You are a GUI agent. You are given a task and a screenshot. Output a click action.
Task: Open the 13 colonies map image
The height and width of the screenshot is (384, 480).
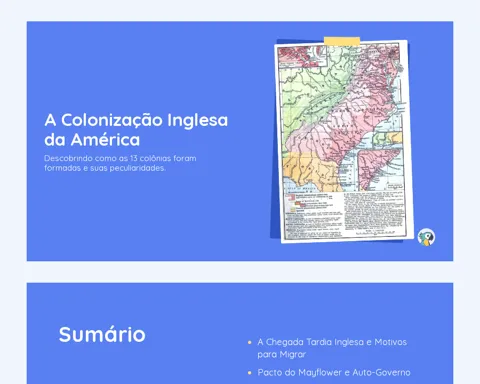(344, 141)
